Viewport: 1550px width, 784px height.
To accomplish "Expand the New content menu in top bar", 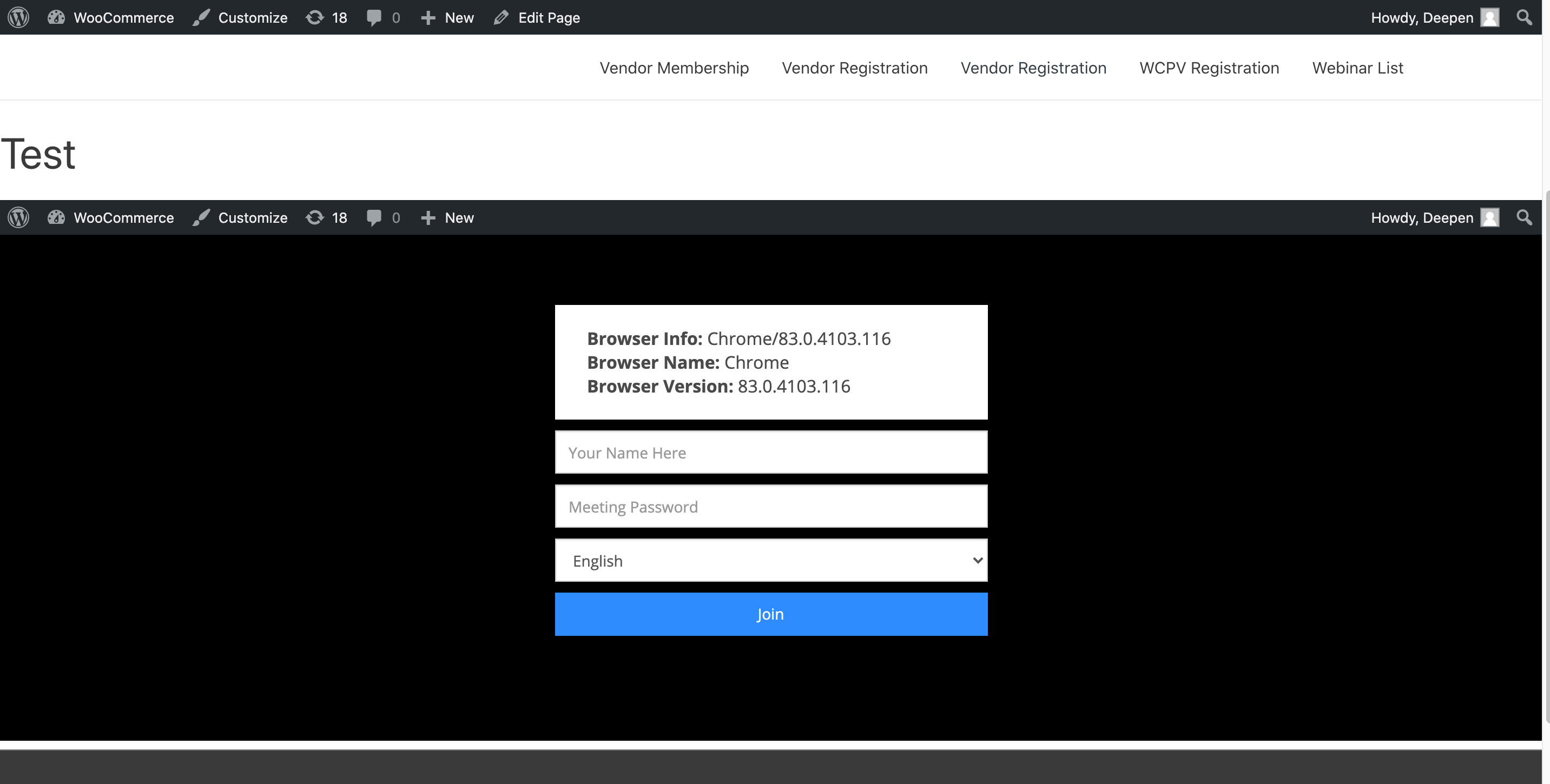I will point(447,17).
